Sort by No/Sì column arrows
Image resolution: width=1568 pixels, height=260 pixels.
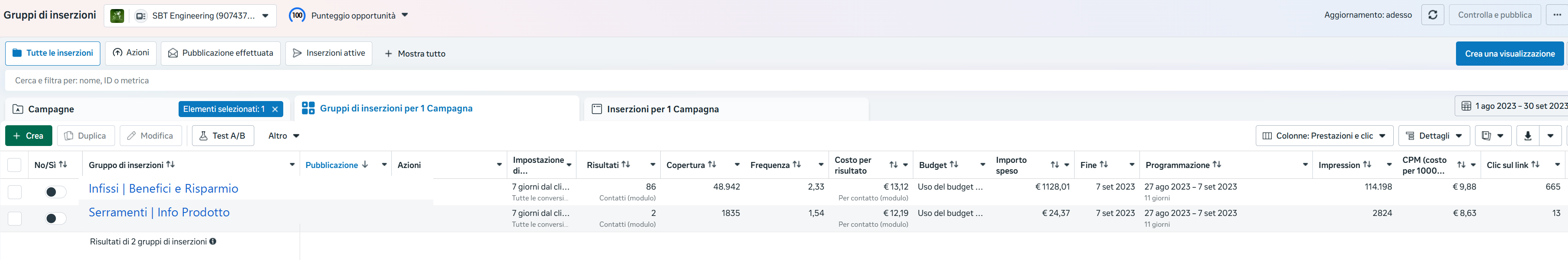coord(63,165)
